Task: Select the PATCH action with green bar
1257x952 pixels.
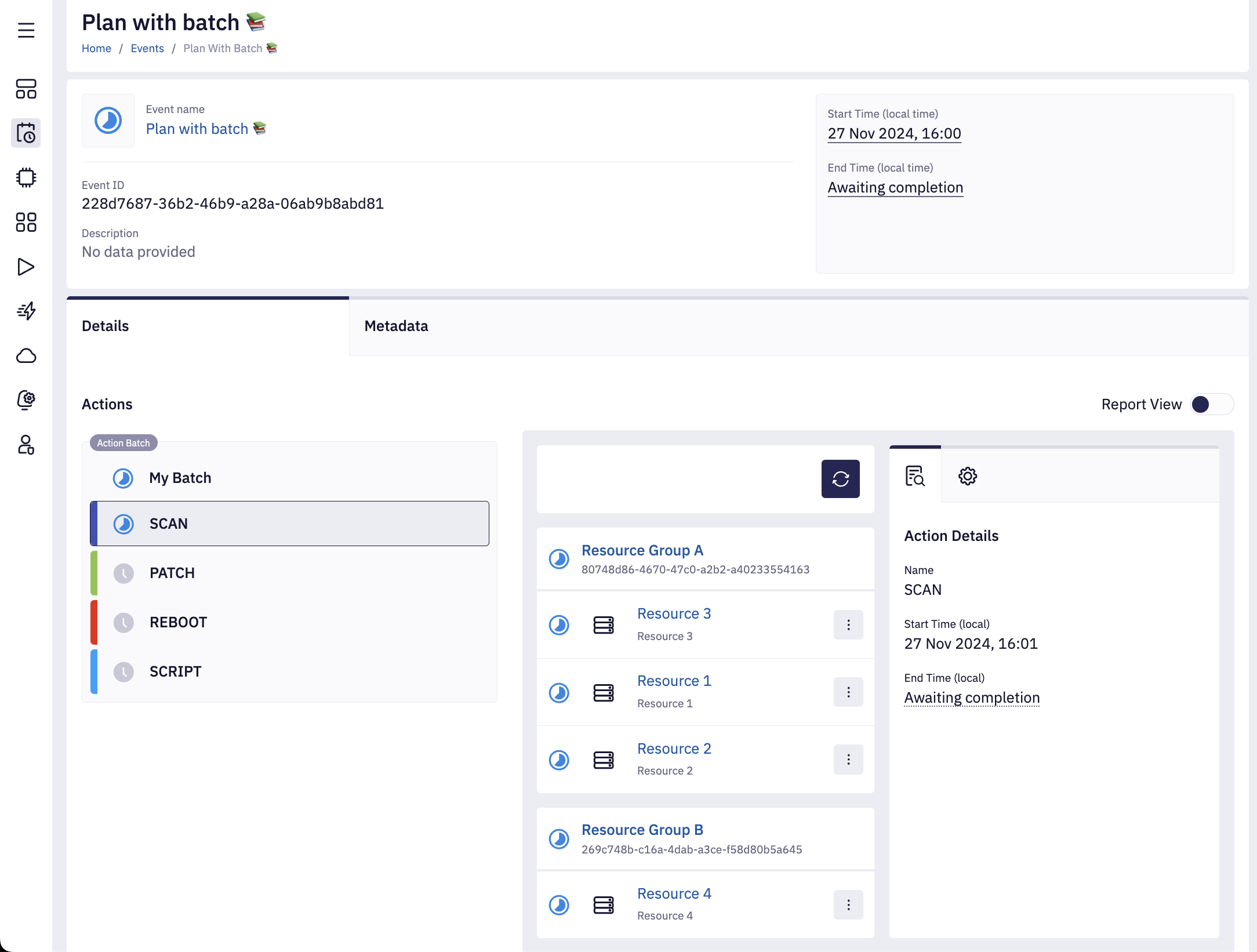Action: tap(172, 573)
